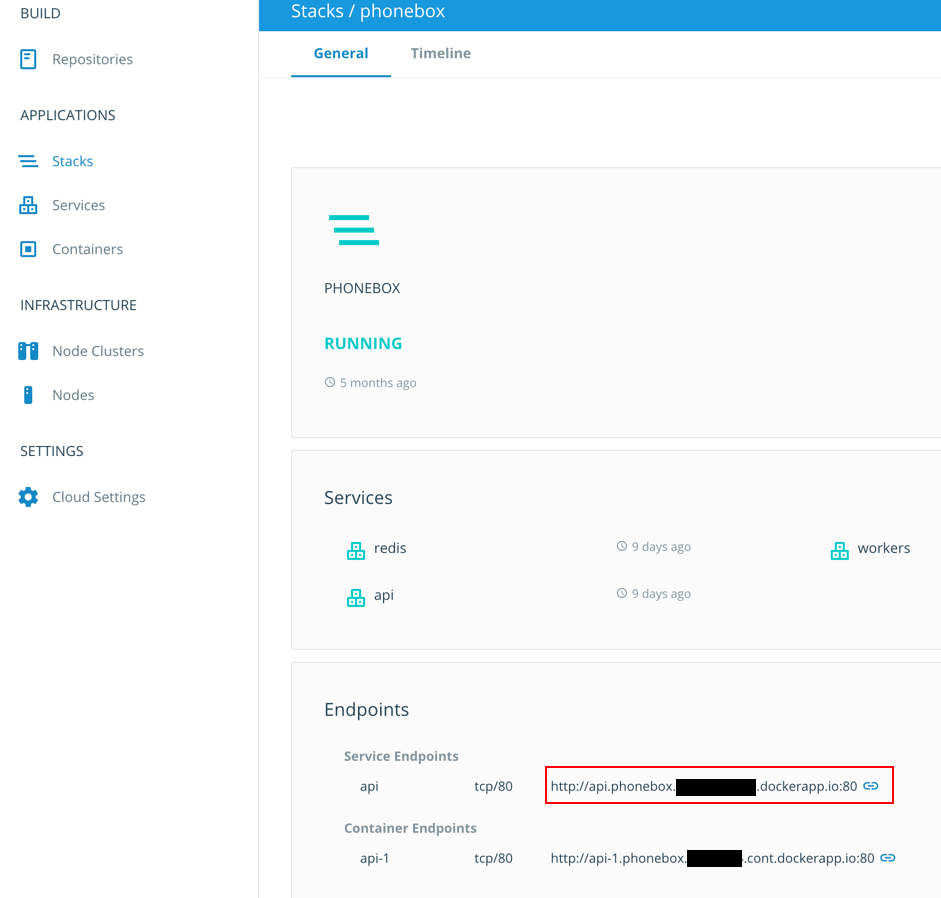This screenshot has height=898, width=941.
Task: Open the api service endpoint URL
Action: tap(700, 786)
